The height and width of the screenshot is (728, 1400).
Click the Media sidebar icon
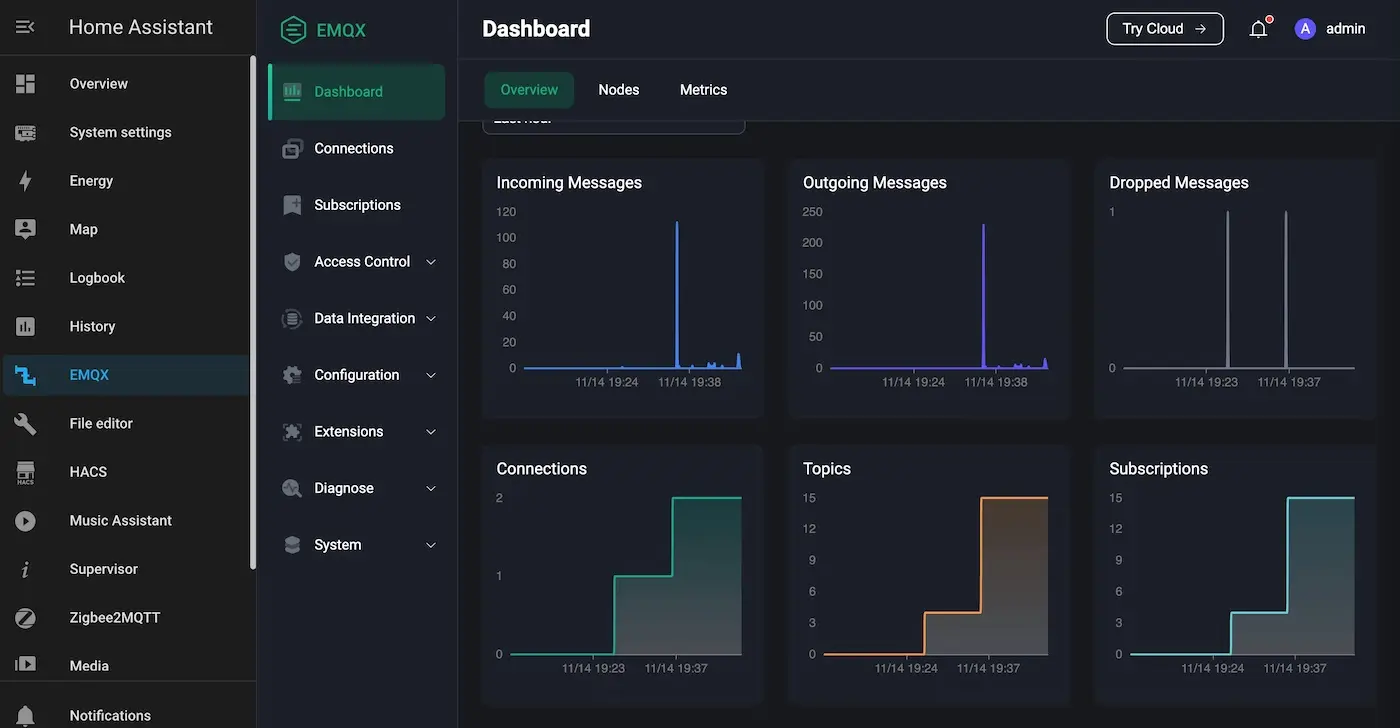[x=25, y=664]
